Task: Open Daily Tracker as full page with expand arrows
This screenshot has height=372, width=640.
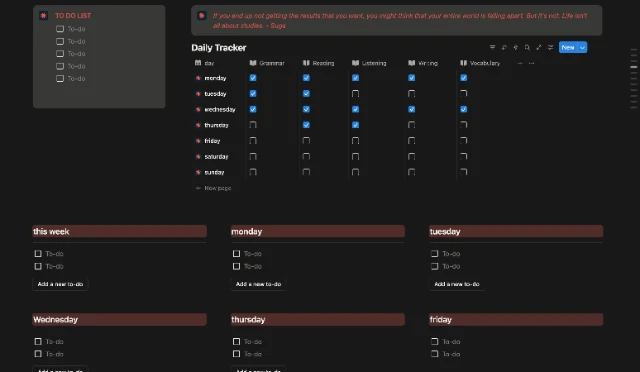Action: 539,47
